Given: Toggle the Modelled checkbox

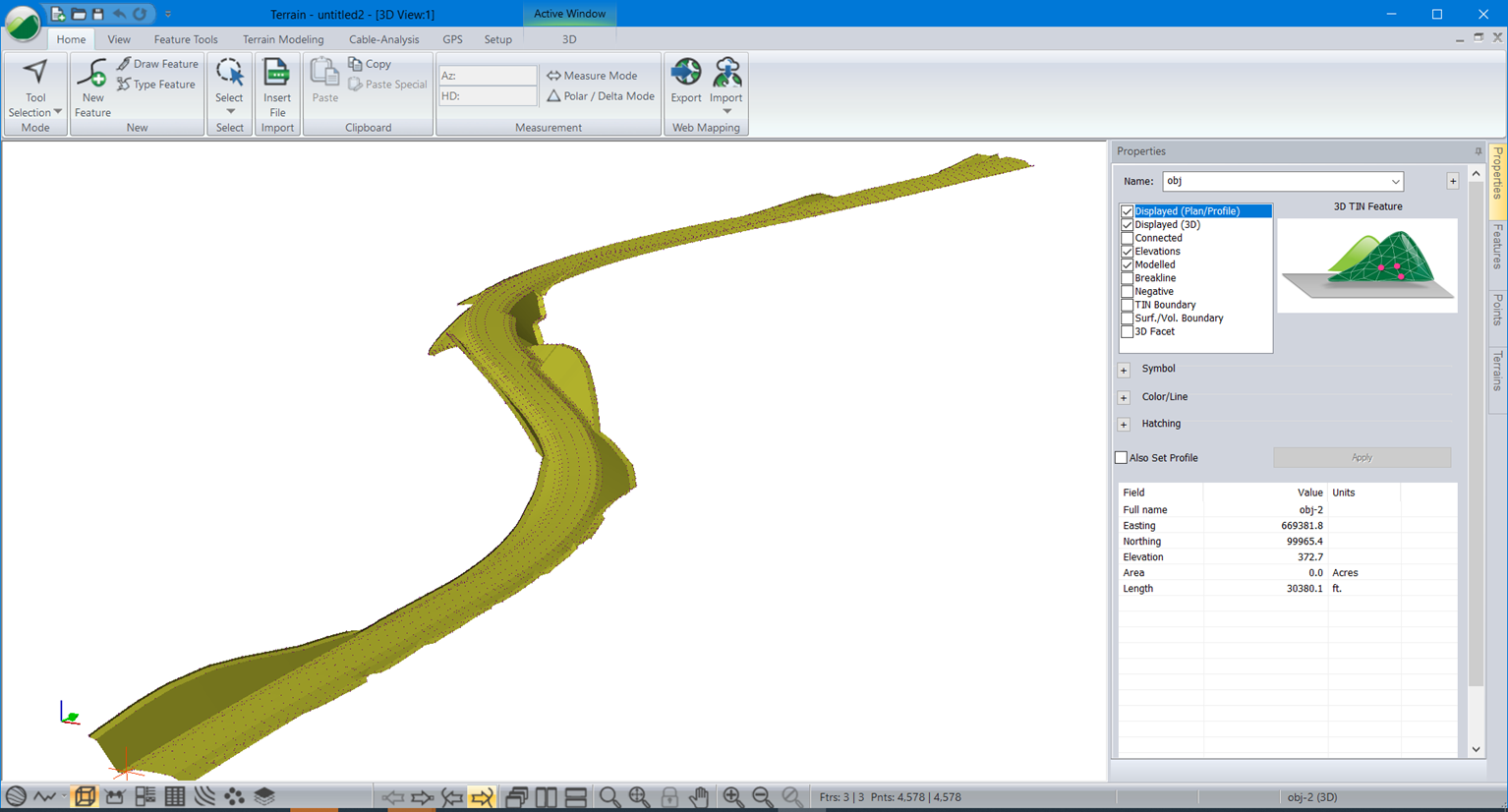Looking at the screenshot, I should click(x=1128, y=265).
